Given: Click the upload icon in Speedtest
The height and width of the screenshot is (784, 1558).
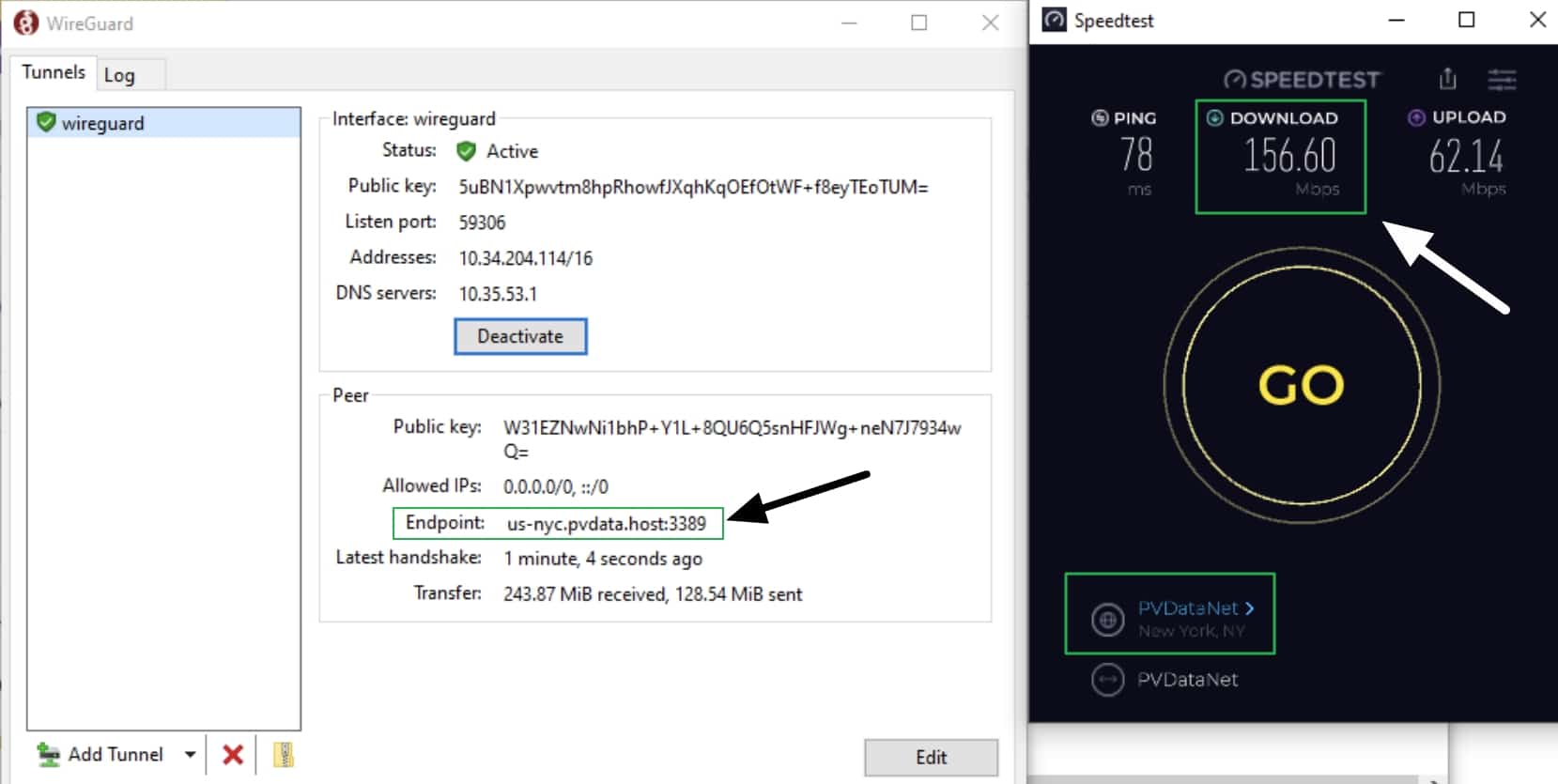Looking at the screenshot, I should click(x=1416, y=117).
